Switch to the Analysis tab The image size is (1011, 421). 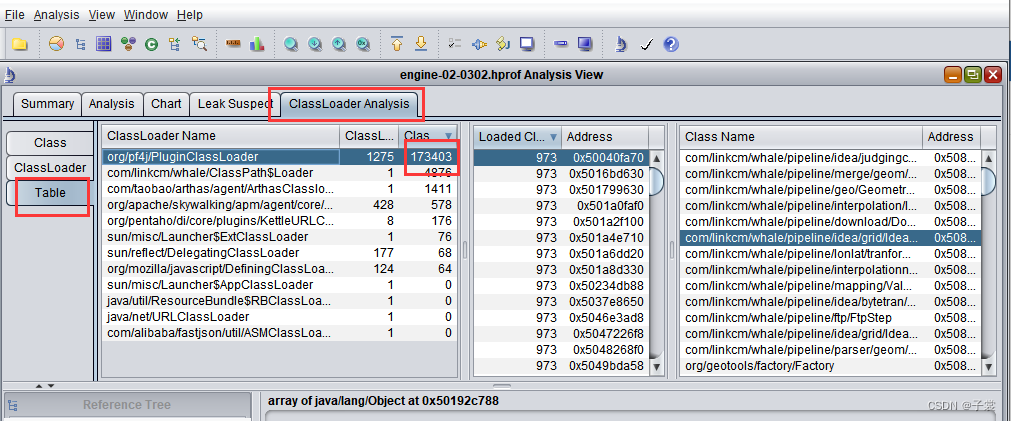coord(112,104)
